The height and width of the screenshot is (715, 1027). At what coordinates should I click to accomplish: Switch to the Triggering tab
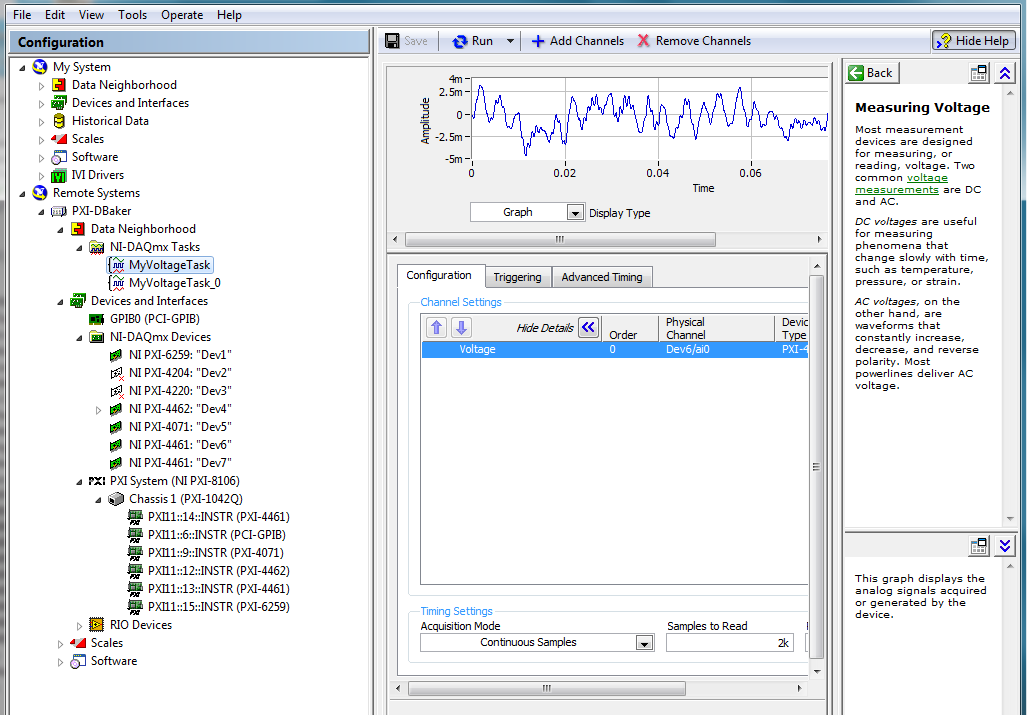[517, 277]
